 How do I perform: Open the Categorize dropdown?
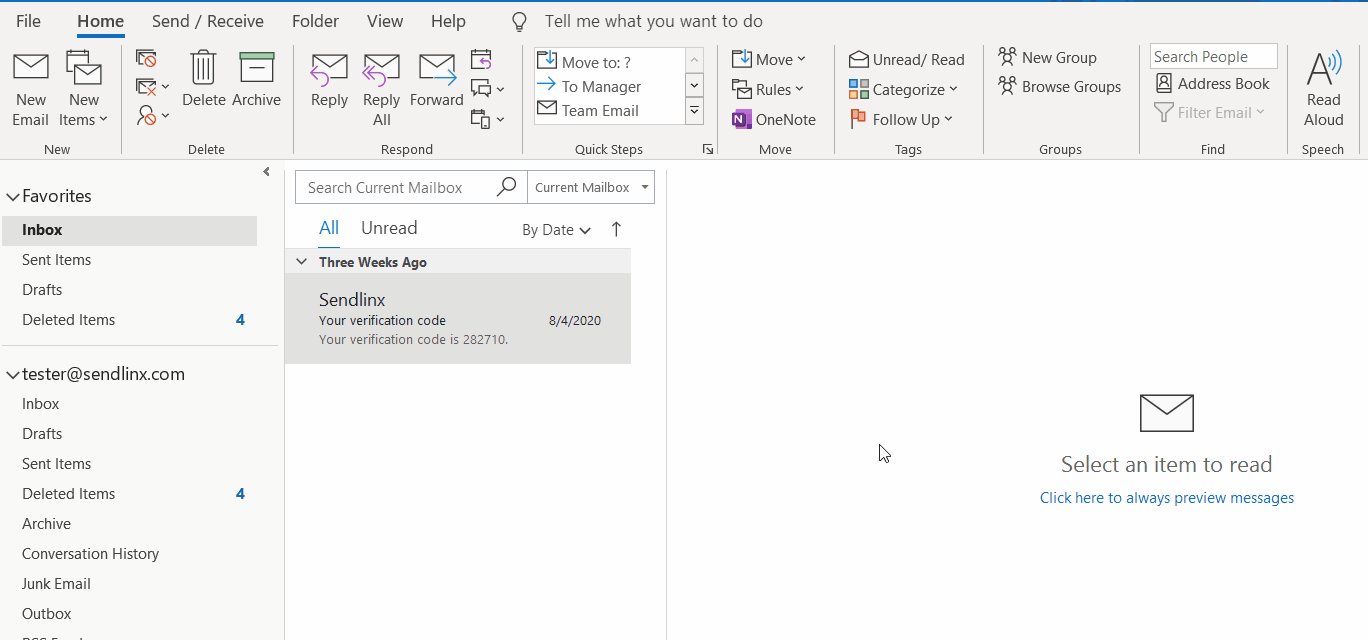pos(903,89)
